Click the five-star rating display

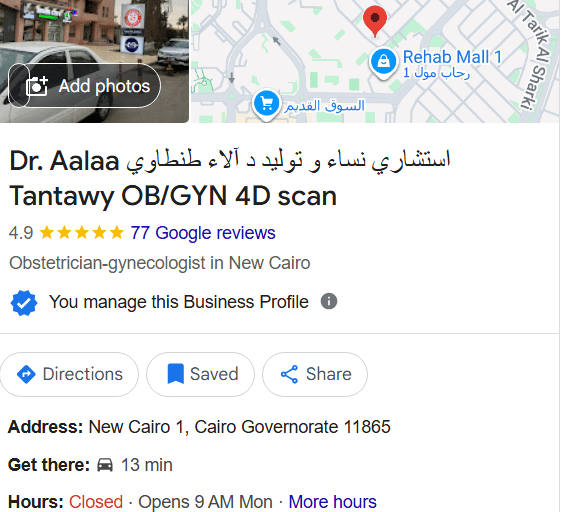click(82, 232)
